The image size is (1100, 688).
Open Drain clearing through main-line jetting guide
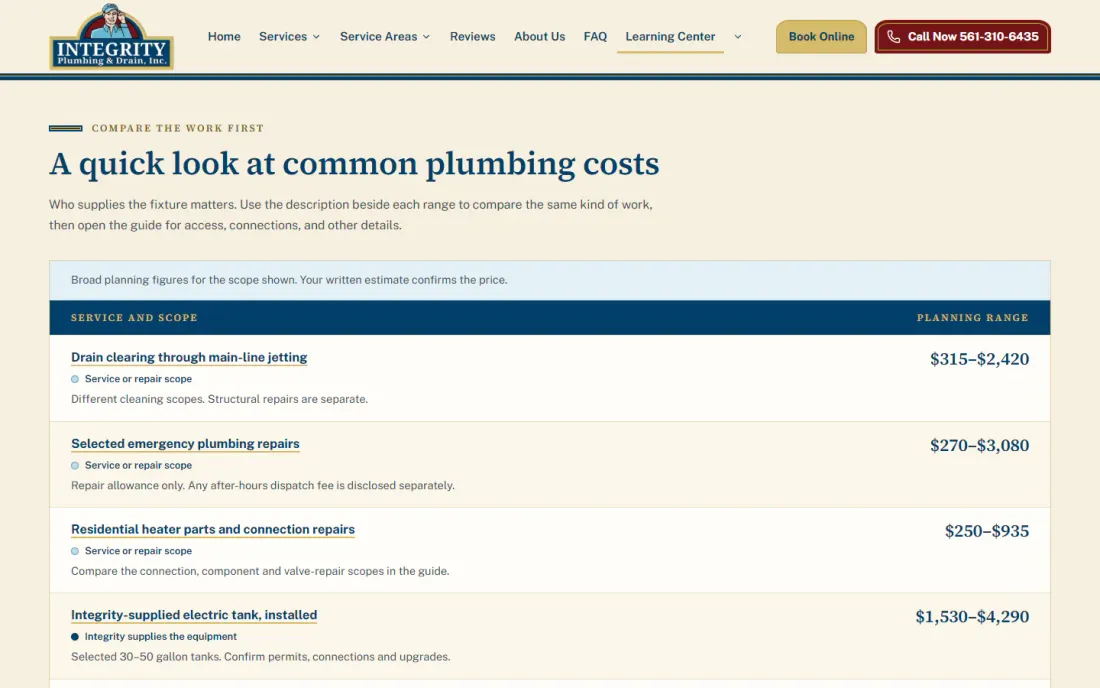(189, 358)
